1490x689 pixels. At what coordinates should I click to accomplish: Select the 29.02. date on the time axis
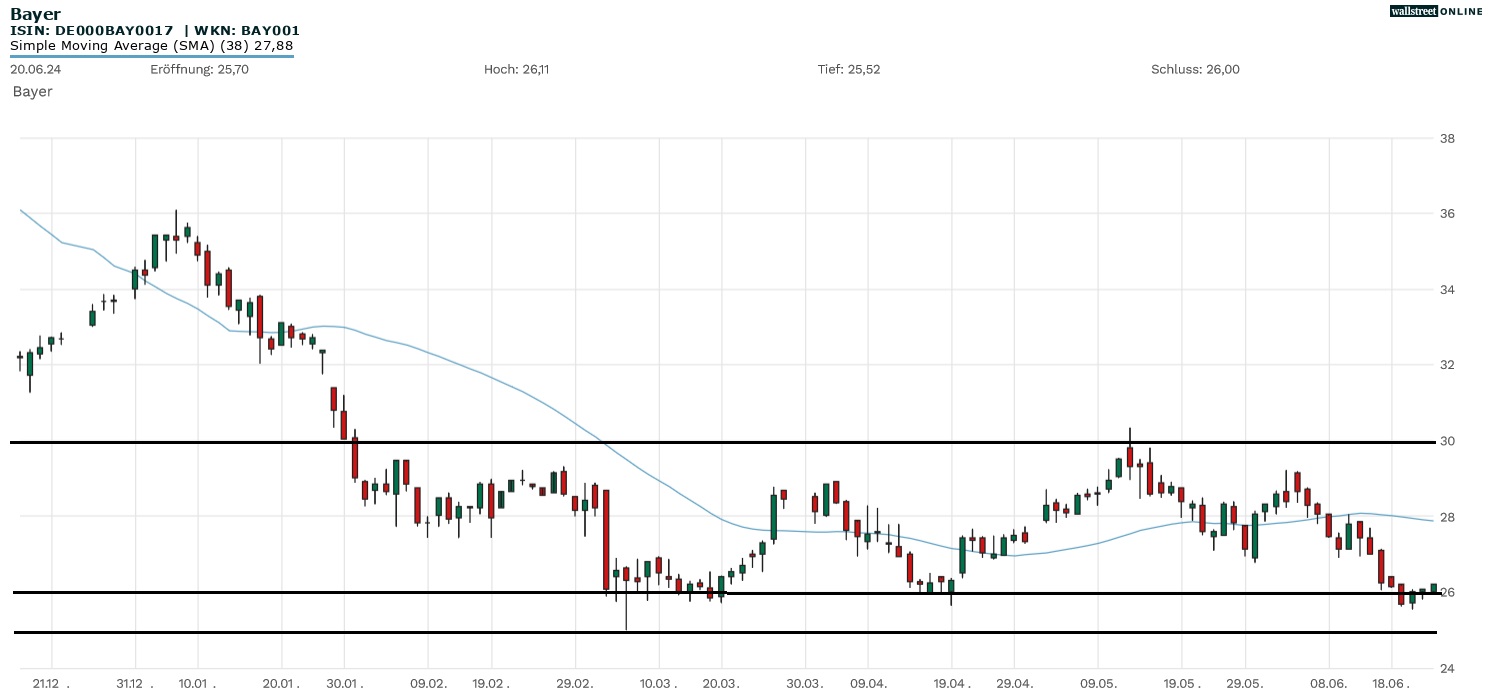[575, 682]
